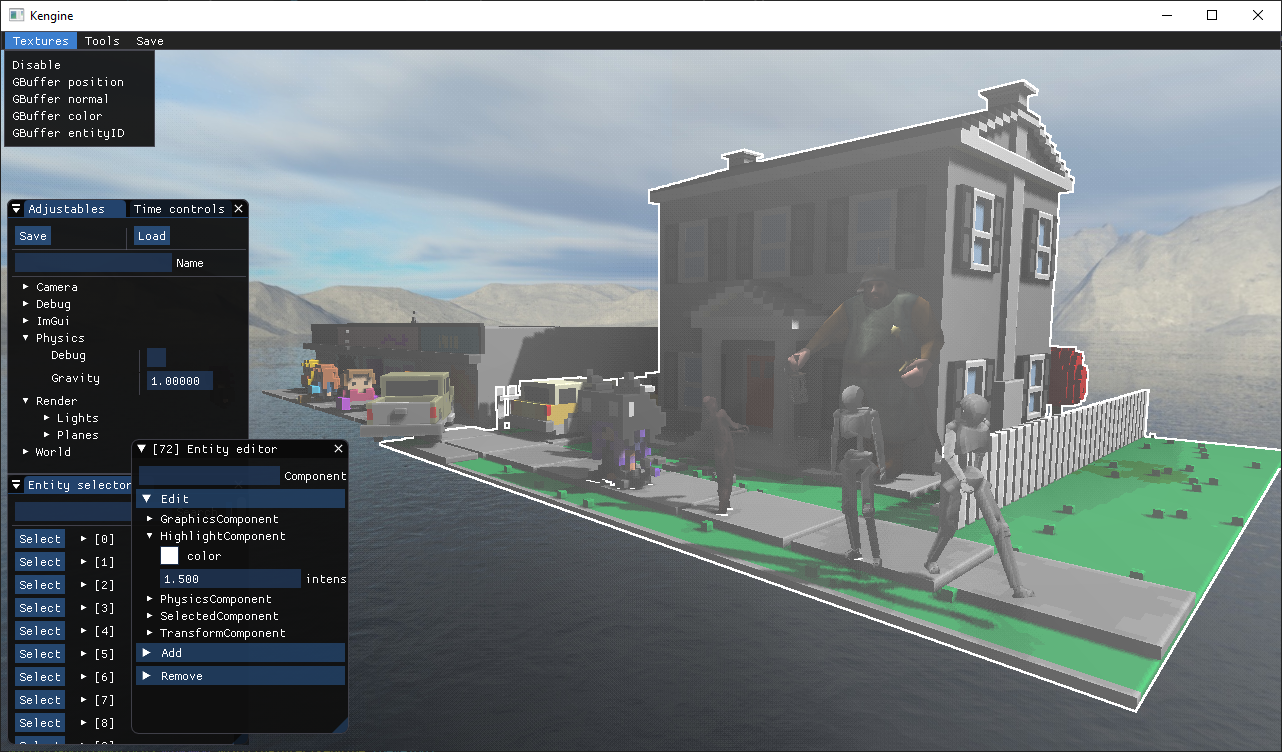Maximize the Kengine window
Image resolution: width=1282 pixels, height=752 pixels.
pyautogui.click(x=1212, y=15)
